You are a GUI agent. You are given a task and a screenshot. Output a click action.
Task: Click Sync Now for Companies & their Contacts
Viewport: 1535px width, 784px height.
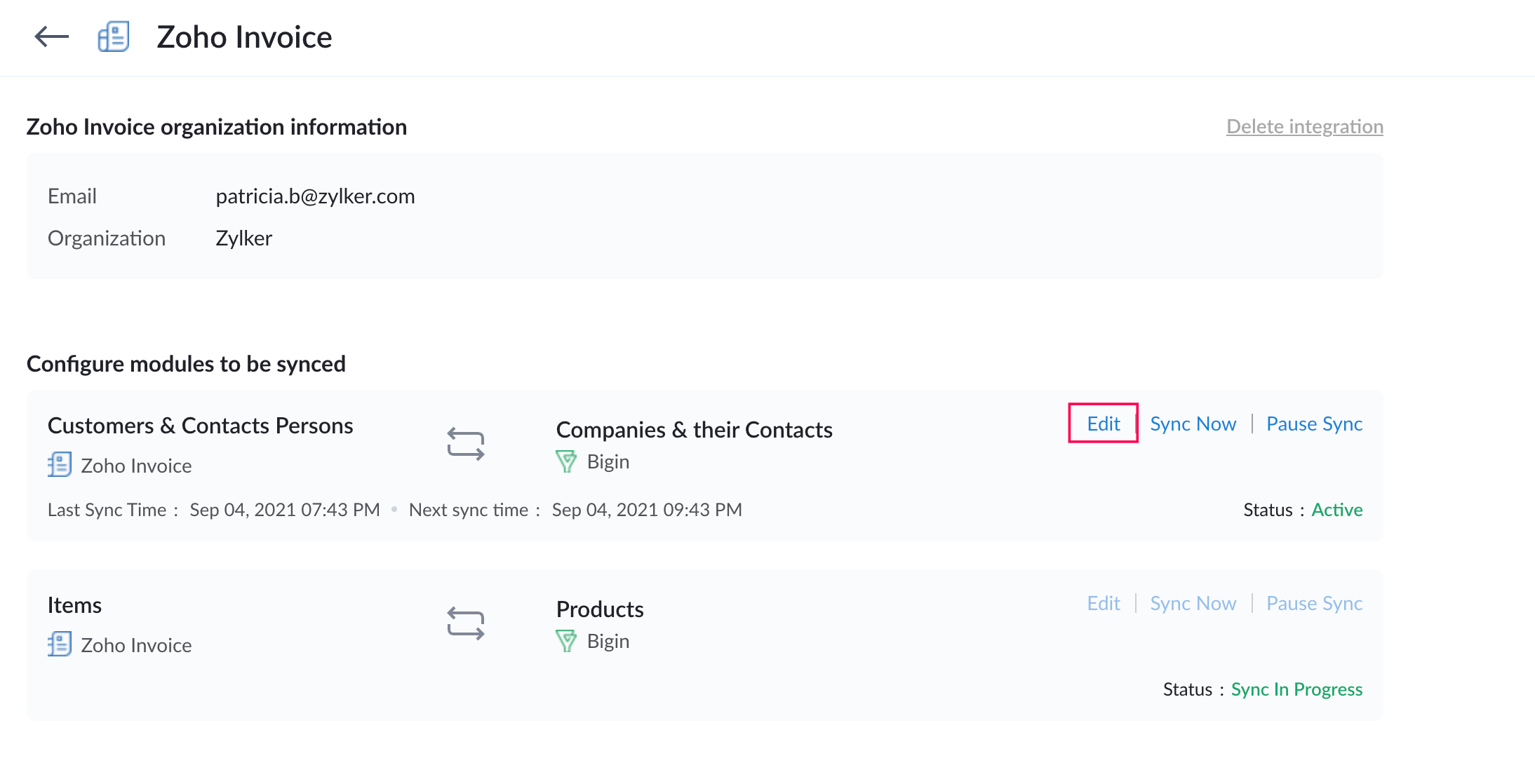1193,424
